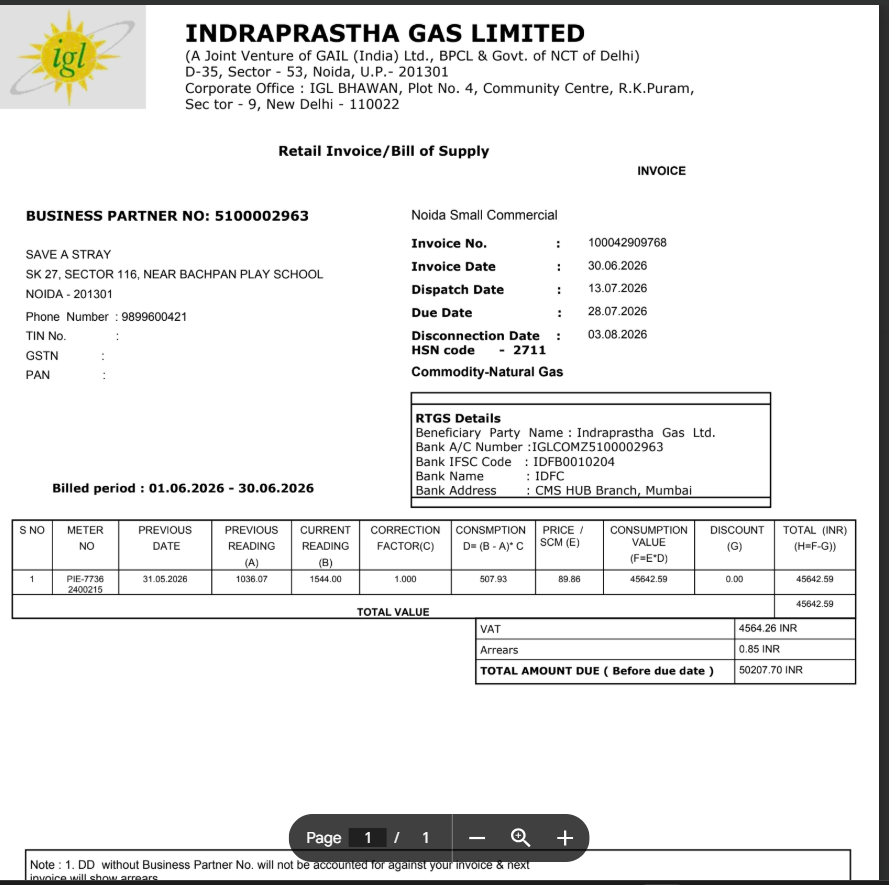Click bank account number IGLCOMZ5100002963
Image resolution: width=889 pixels, height=885 pixels.
coord(598,447)
